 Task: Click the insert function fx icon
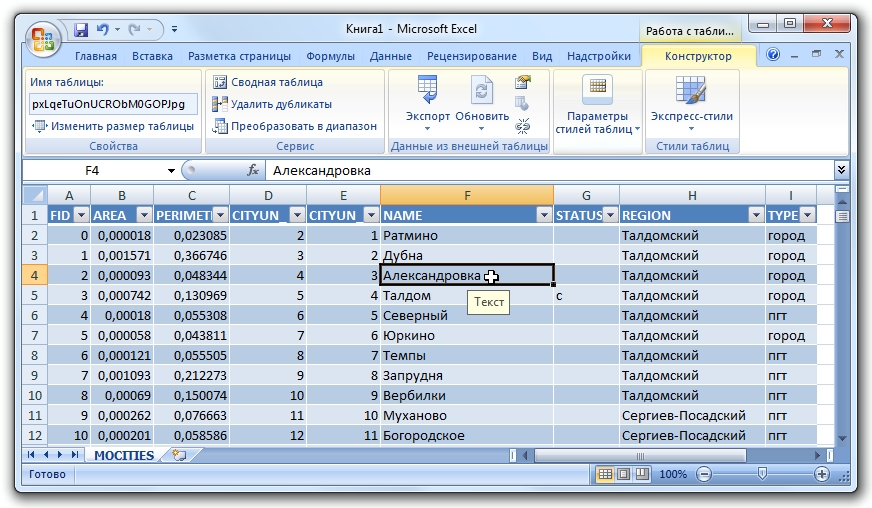(253, 170)
